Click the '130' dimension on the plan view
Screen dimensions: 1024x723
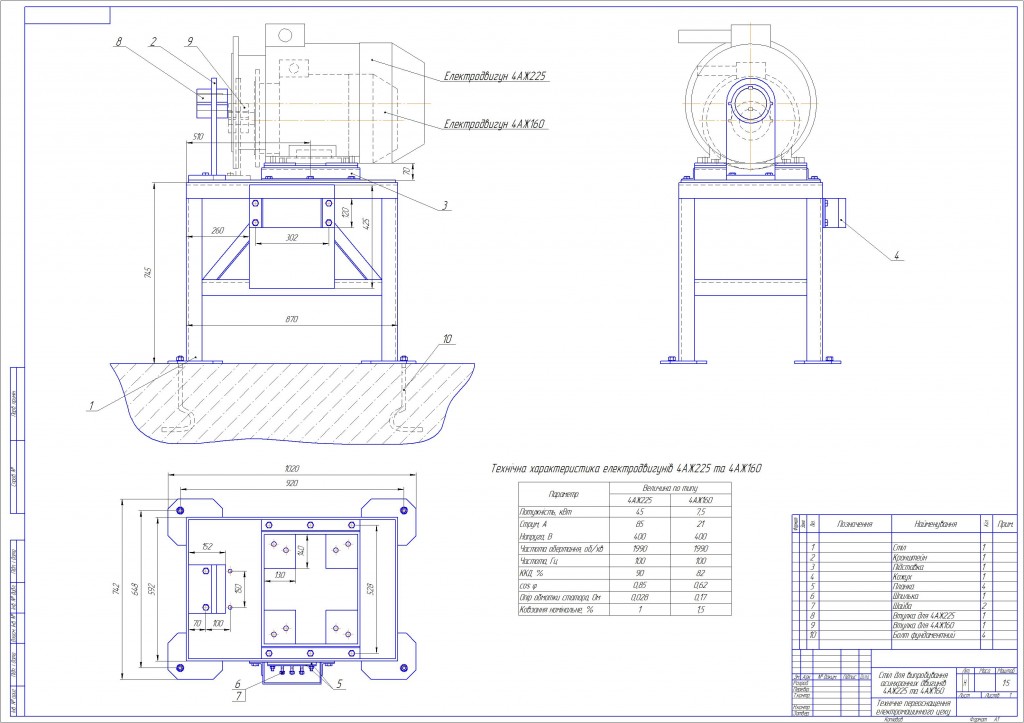(x=280, y=575)
